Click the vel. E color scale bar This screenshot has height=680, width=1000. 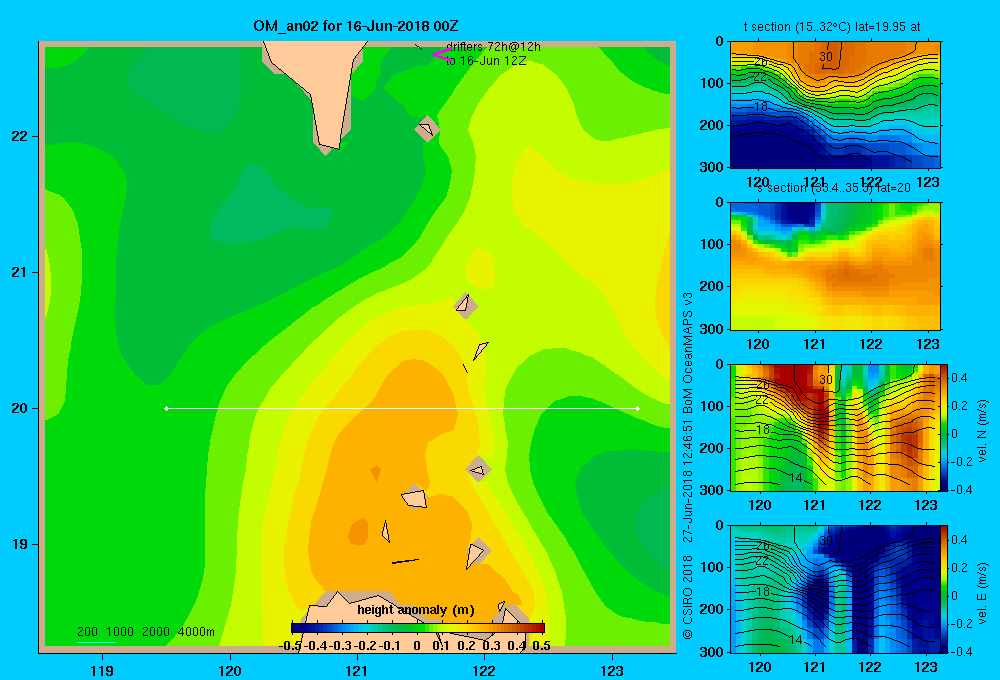(x=945, y=589)
